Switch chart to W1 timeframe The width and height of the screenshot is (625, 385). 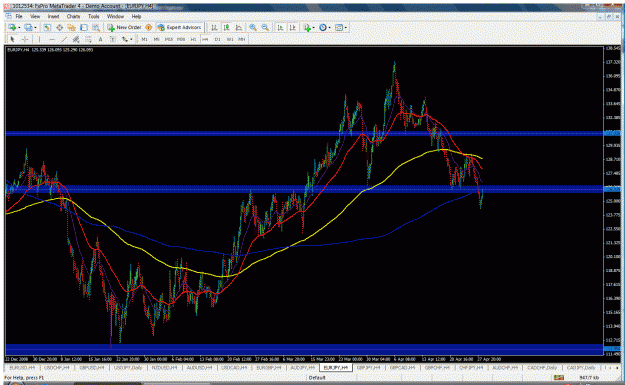coord(230,39)
